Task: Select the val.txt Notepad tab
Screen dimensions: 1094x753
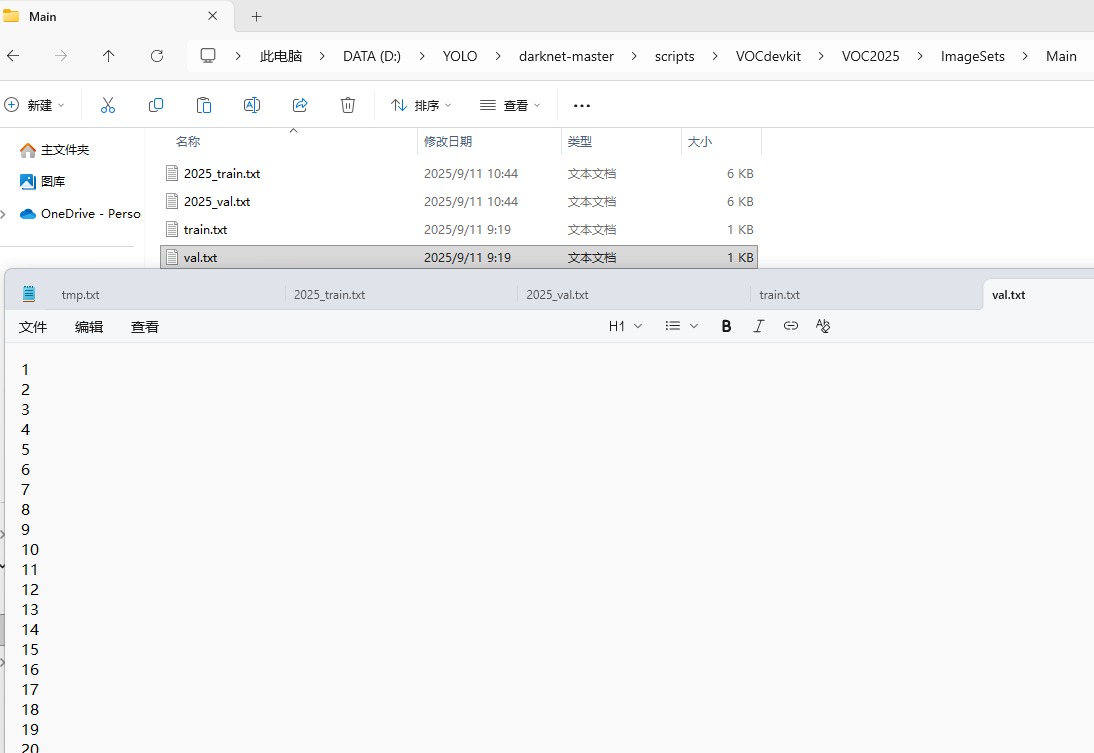Action: [x=1009, y=295]
